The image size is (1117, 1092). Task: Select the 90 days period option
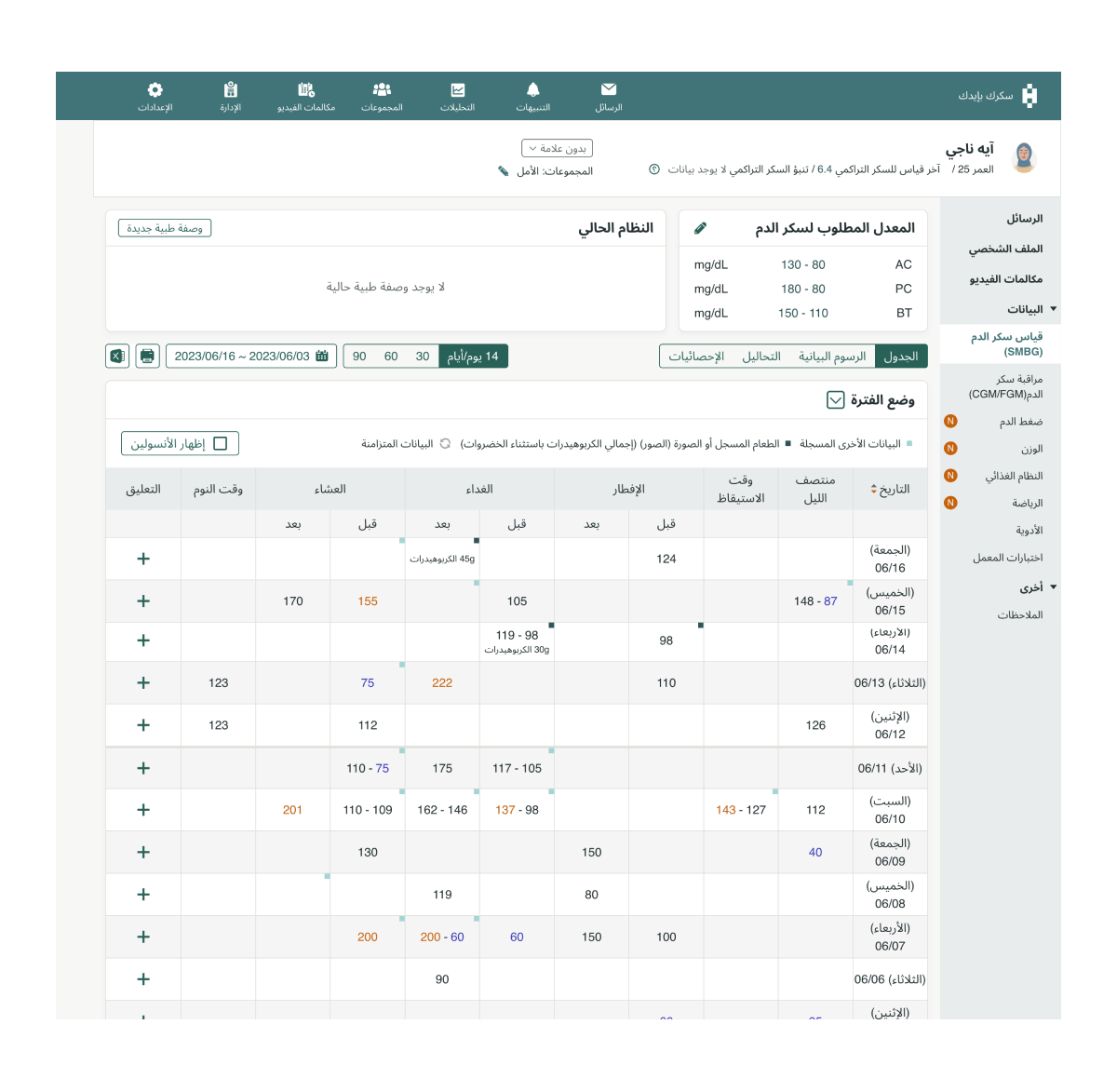(359, 357)
